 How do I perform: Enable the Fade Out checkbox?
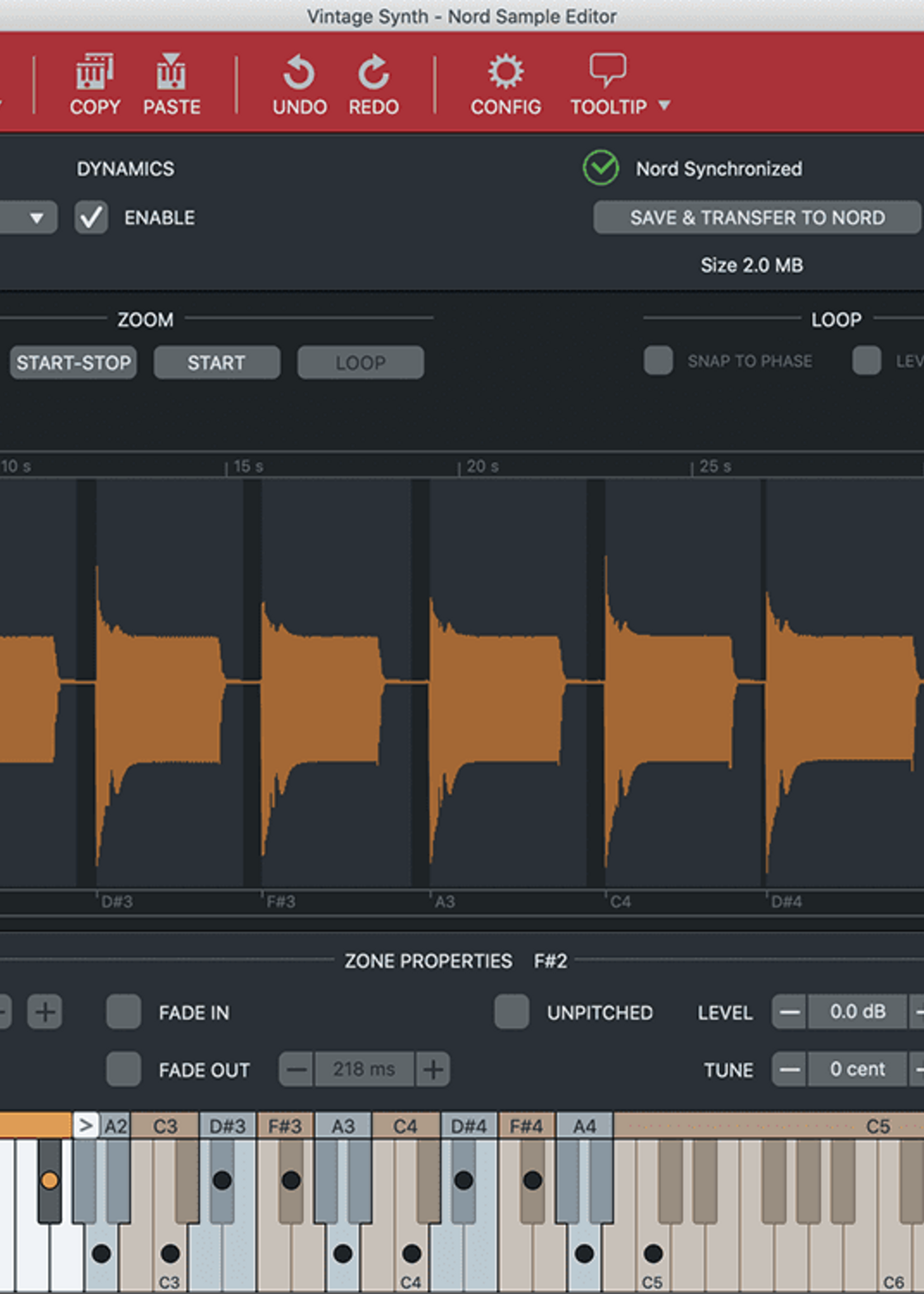[x=124, y=1070]
